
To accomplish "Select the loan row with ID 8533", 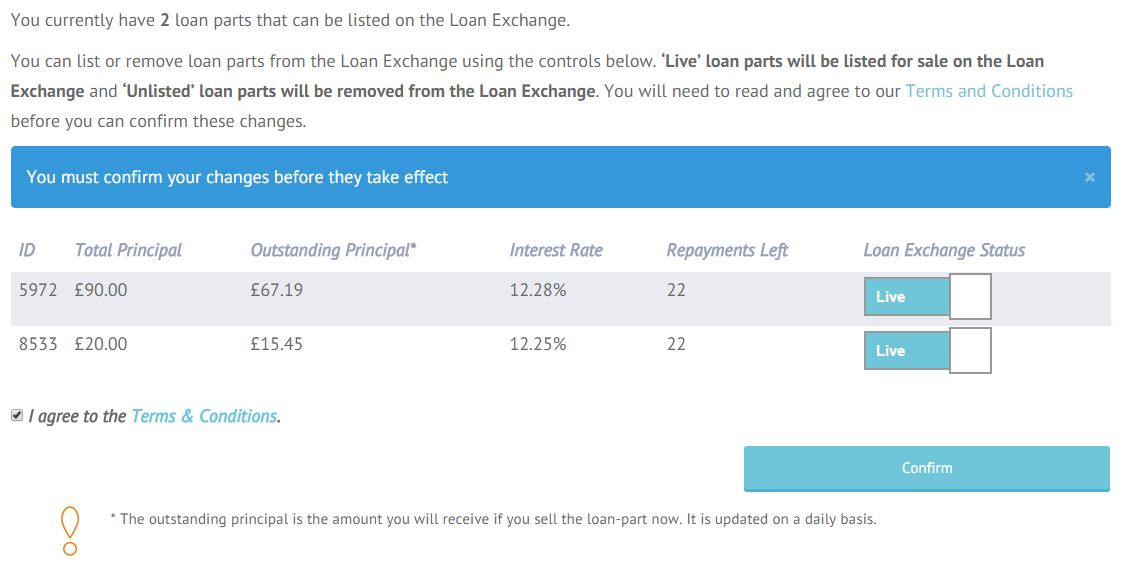I will tap(561, 352).
